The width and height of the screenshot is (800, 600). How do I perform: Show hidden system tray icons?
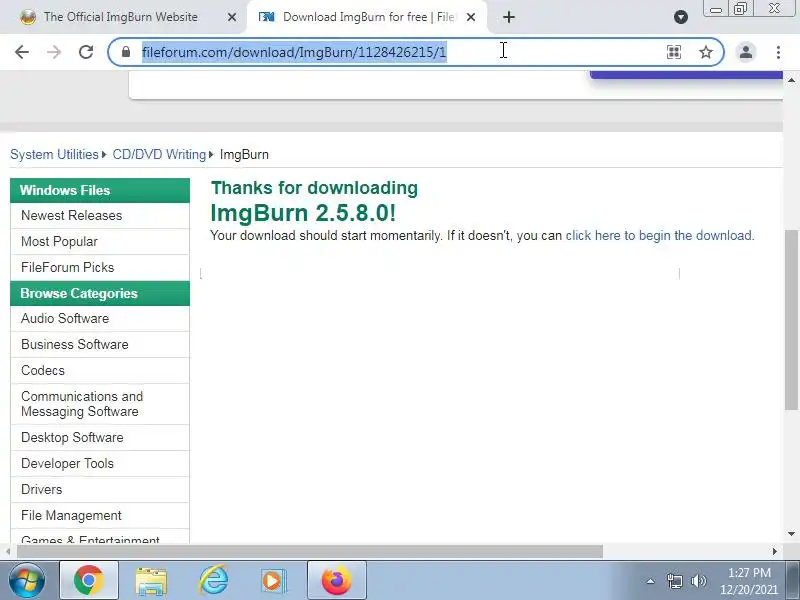[651, 581]
